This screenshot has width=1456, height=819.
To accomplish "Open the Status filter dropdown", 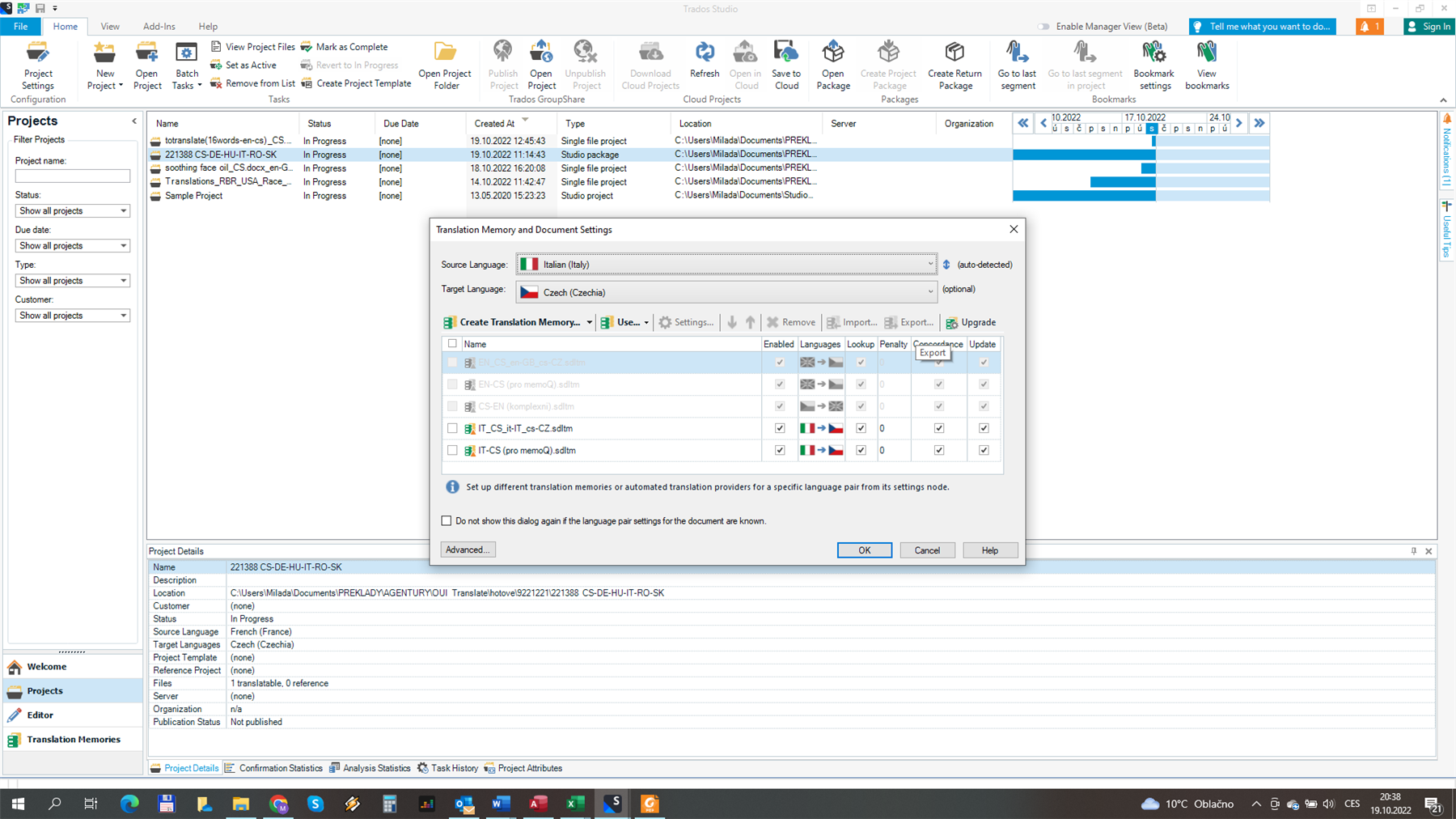I will click(x=73, y=210).
